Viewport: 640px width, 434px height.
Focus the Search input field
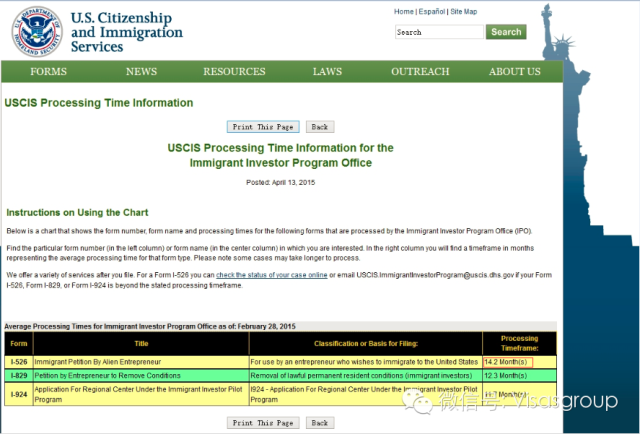(439, 32)
